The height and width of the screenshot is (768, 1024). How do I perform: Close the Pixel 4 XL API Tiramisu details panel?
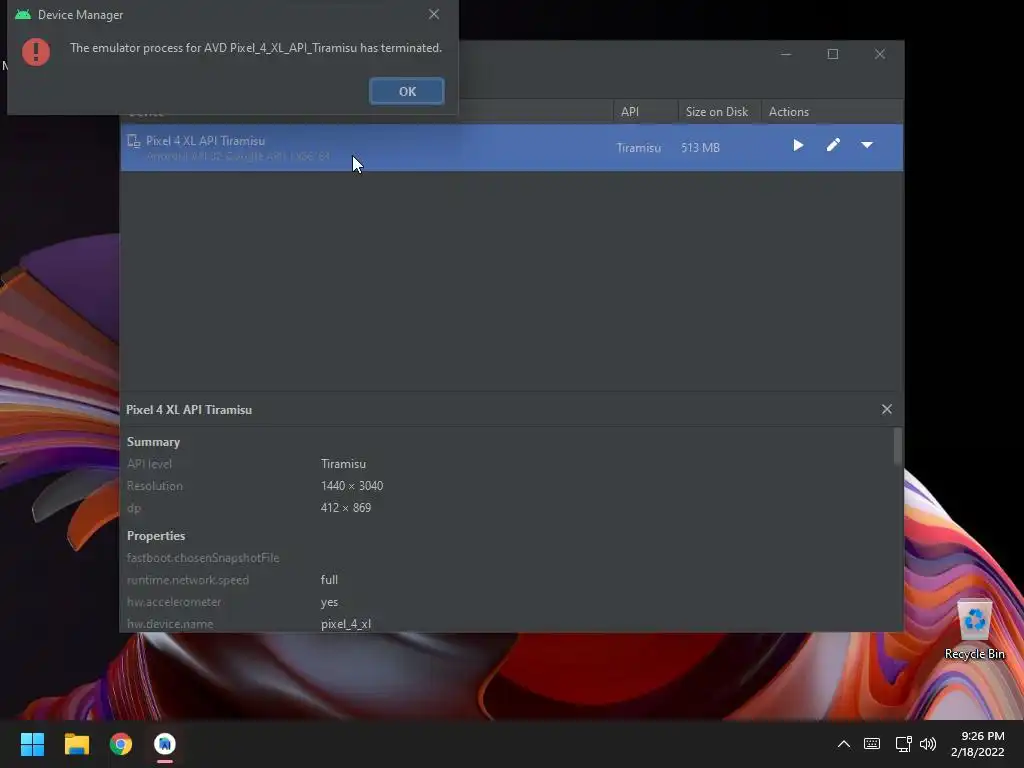tap(886, 409)
